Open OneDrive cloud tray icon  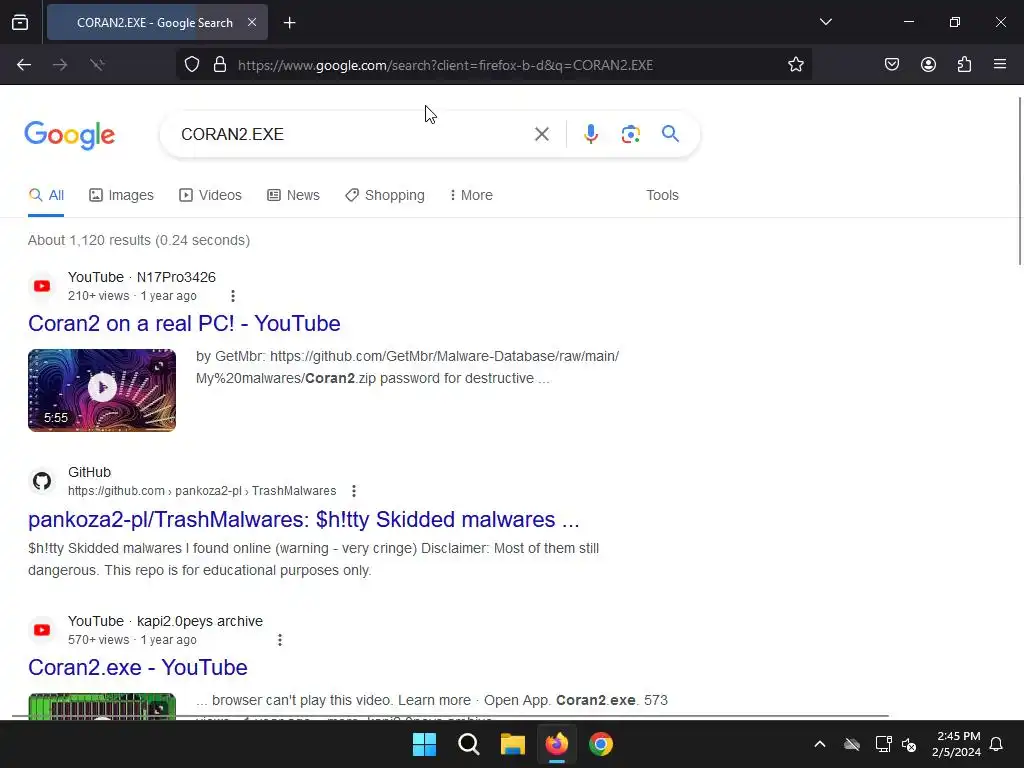tap(852, 744)
